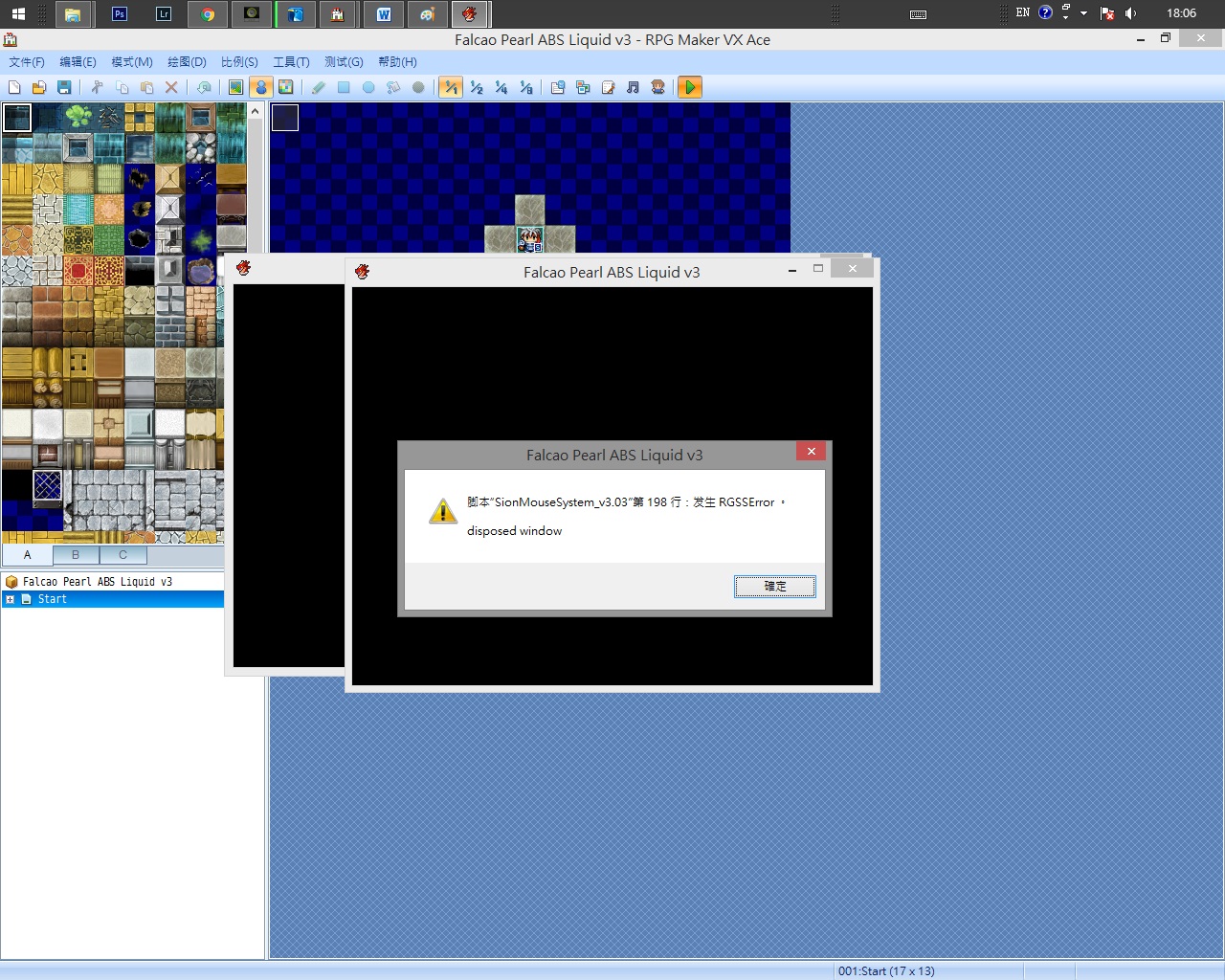The height and width of the screenshot is (980, 1225).
Task: Select the Falcao Pearl ABS Liquid v3 project root
Action: 97,582
